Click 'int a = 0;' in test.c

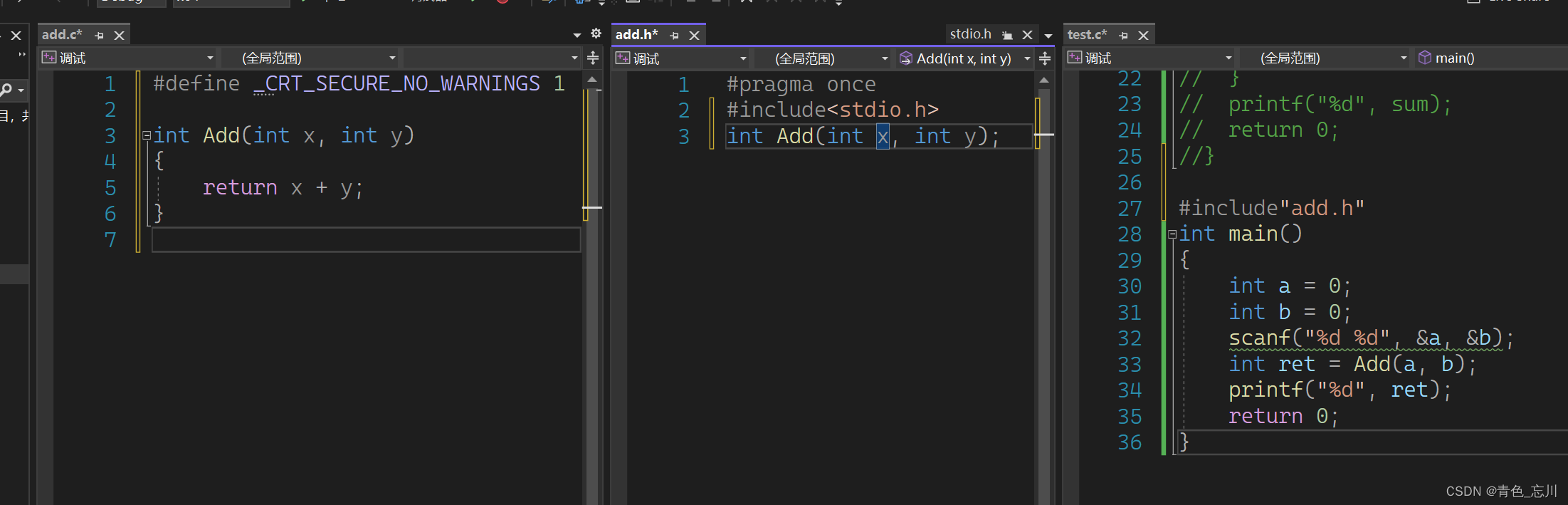tap(1290, 286)
